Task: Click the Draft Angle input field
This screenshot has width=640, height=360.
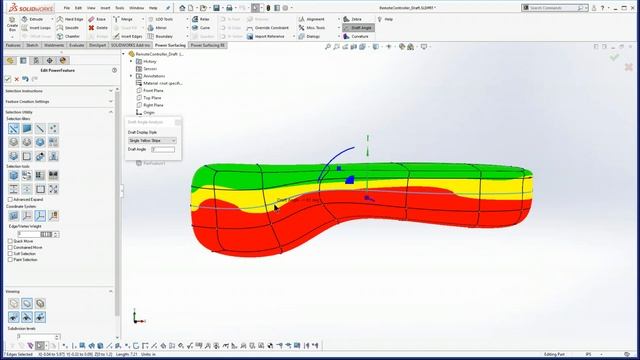Action: click(x=163, y=149)
